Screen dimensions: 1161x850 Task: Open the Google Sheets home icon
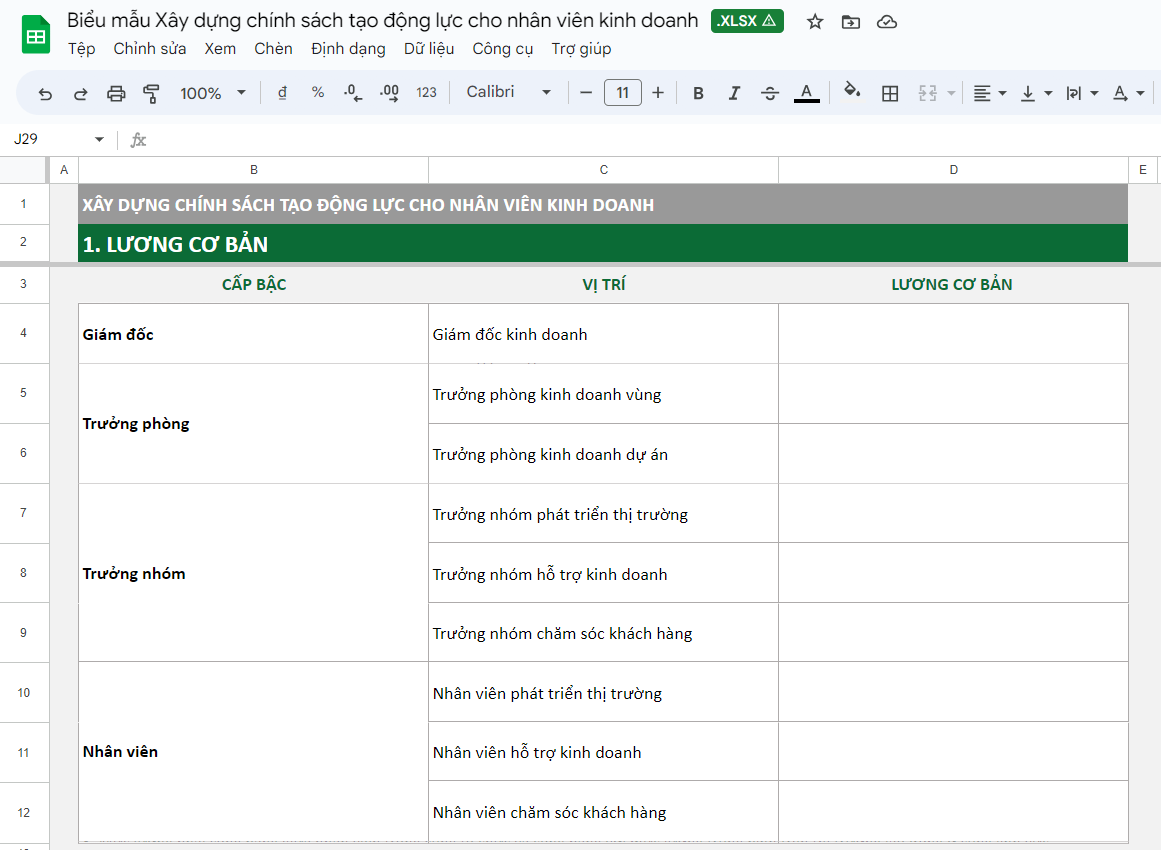tap(36, 35)
